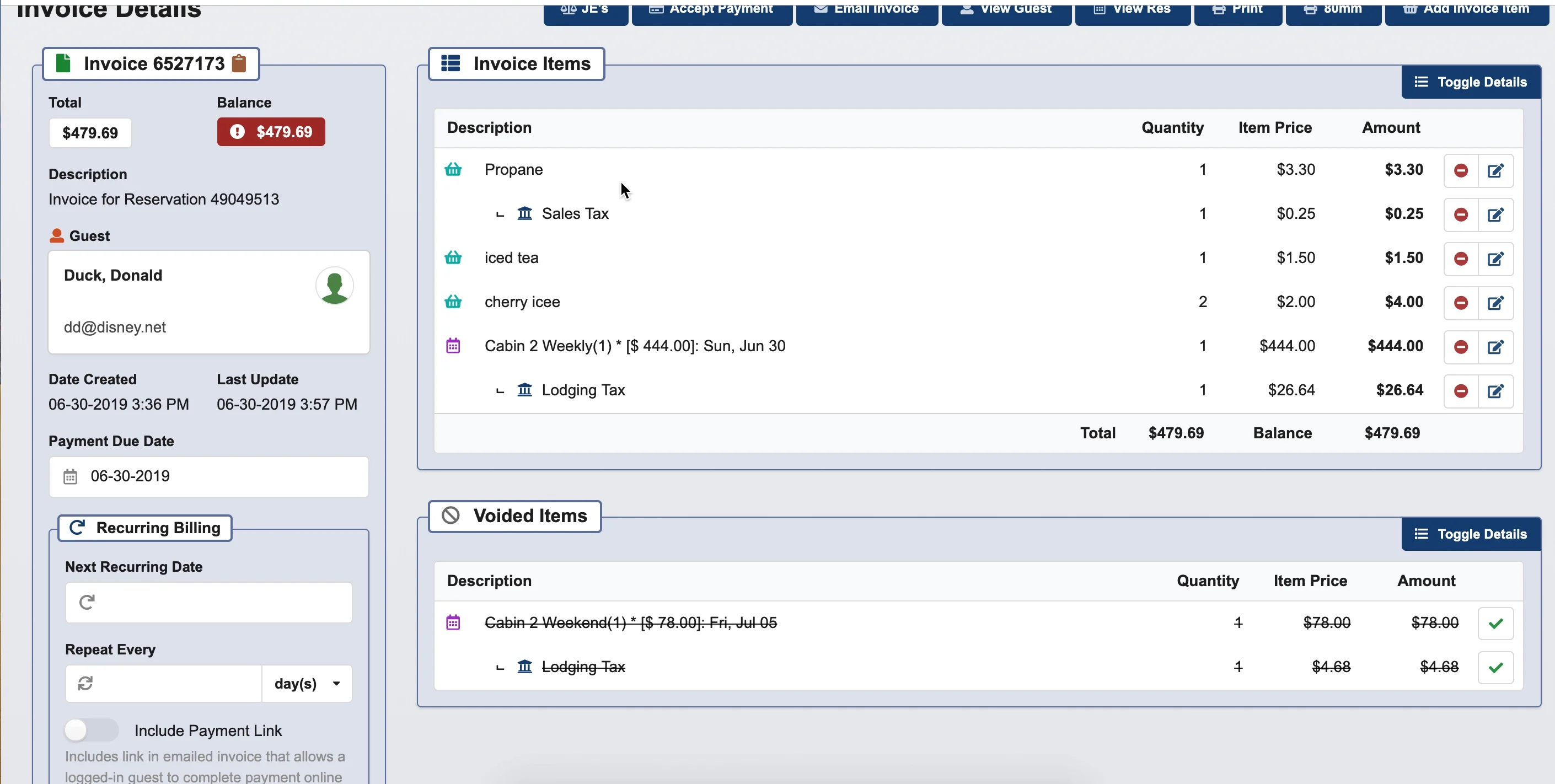Remove the cherry icee item
Image resolution: width=1555 pixels, height=784 pixels.
1461,303
